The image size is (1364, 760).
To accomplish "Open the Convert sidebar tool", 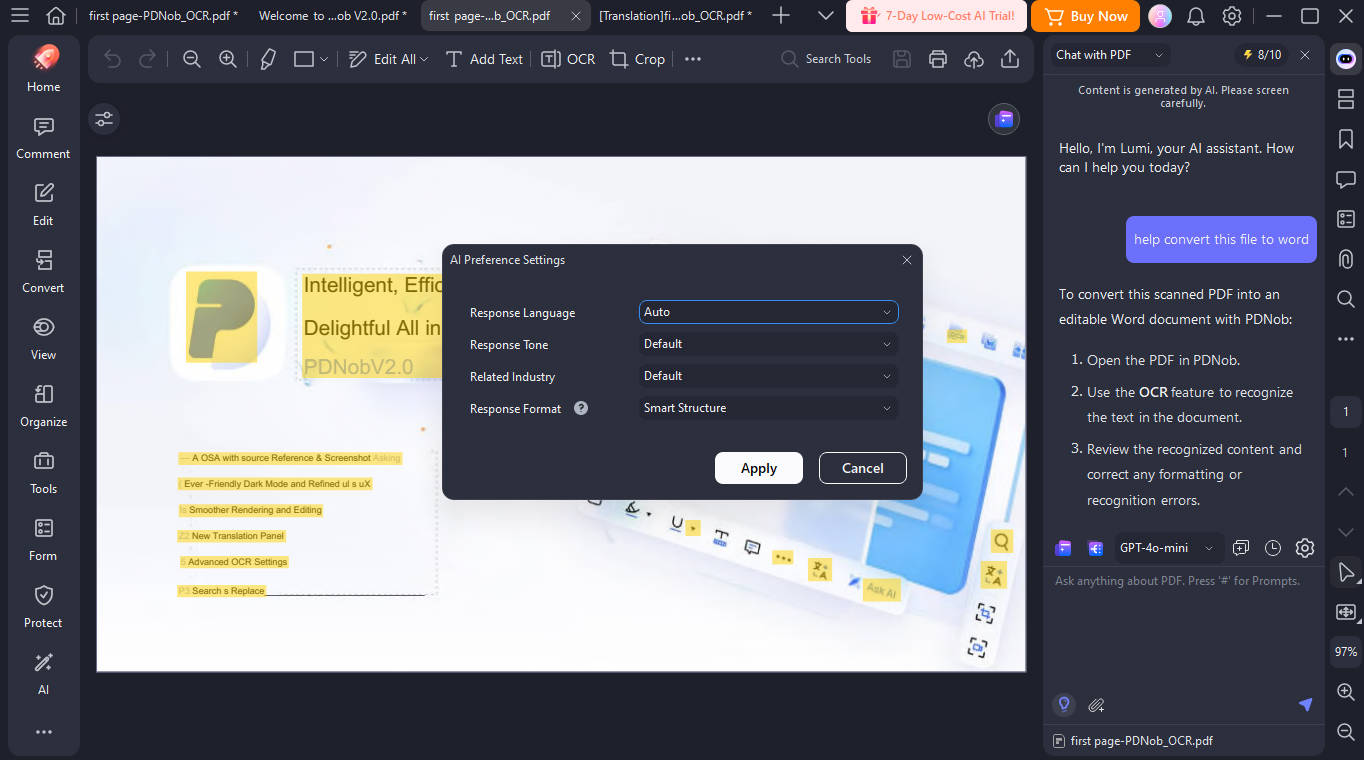I will point(43,273).
